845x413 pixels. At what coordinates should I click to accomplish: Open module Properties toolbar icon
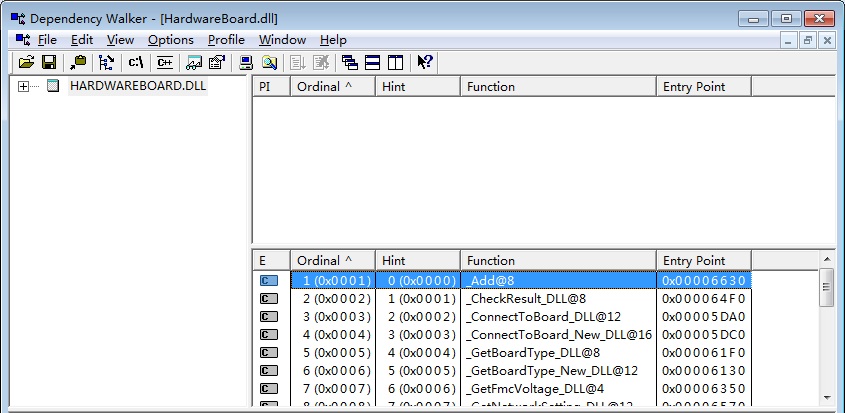coord(217,63)
